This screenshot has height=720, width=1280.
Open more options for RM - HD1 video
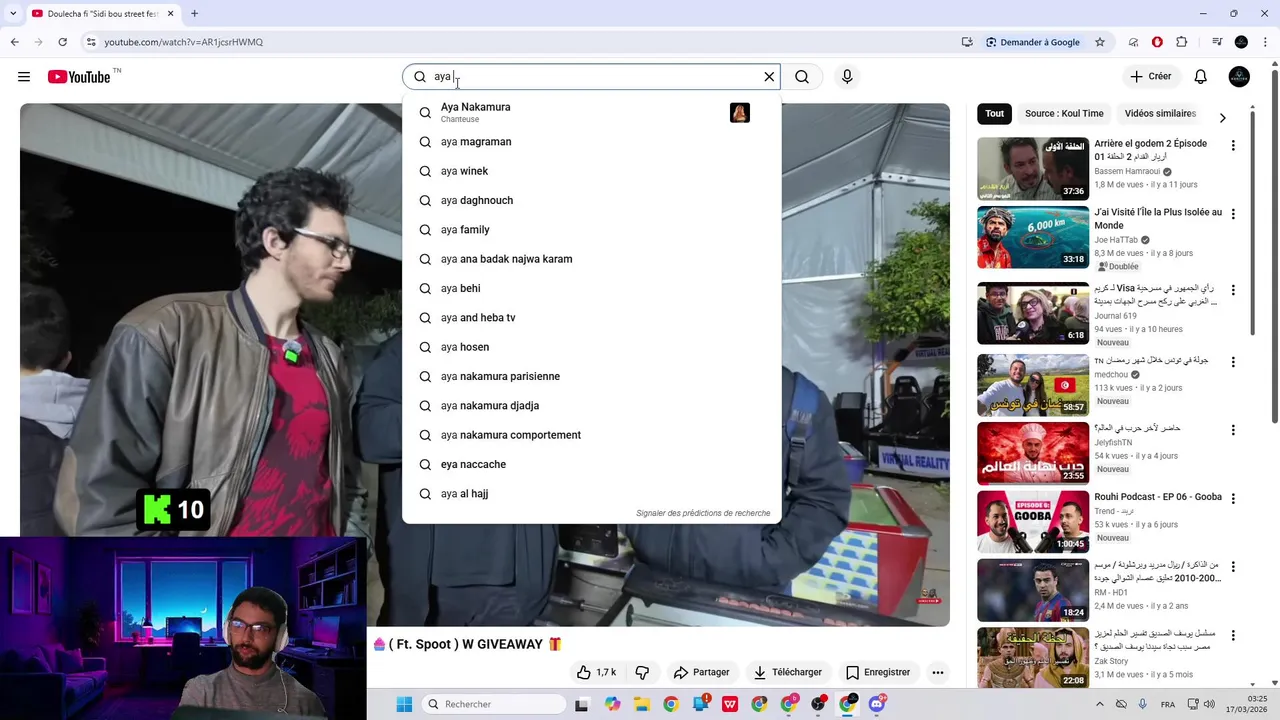click(1233, 567)
